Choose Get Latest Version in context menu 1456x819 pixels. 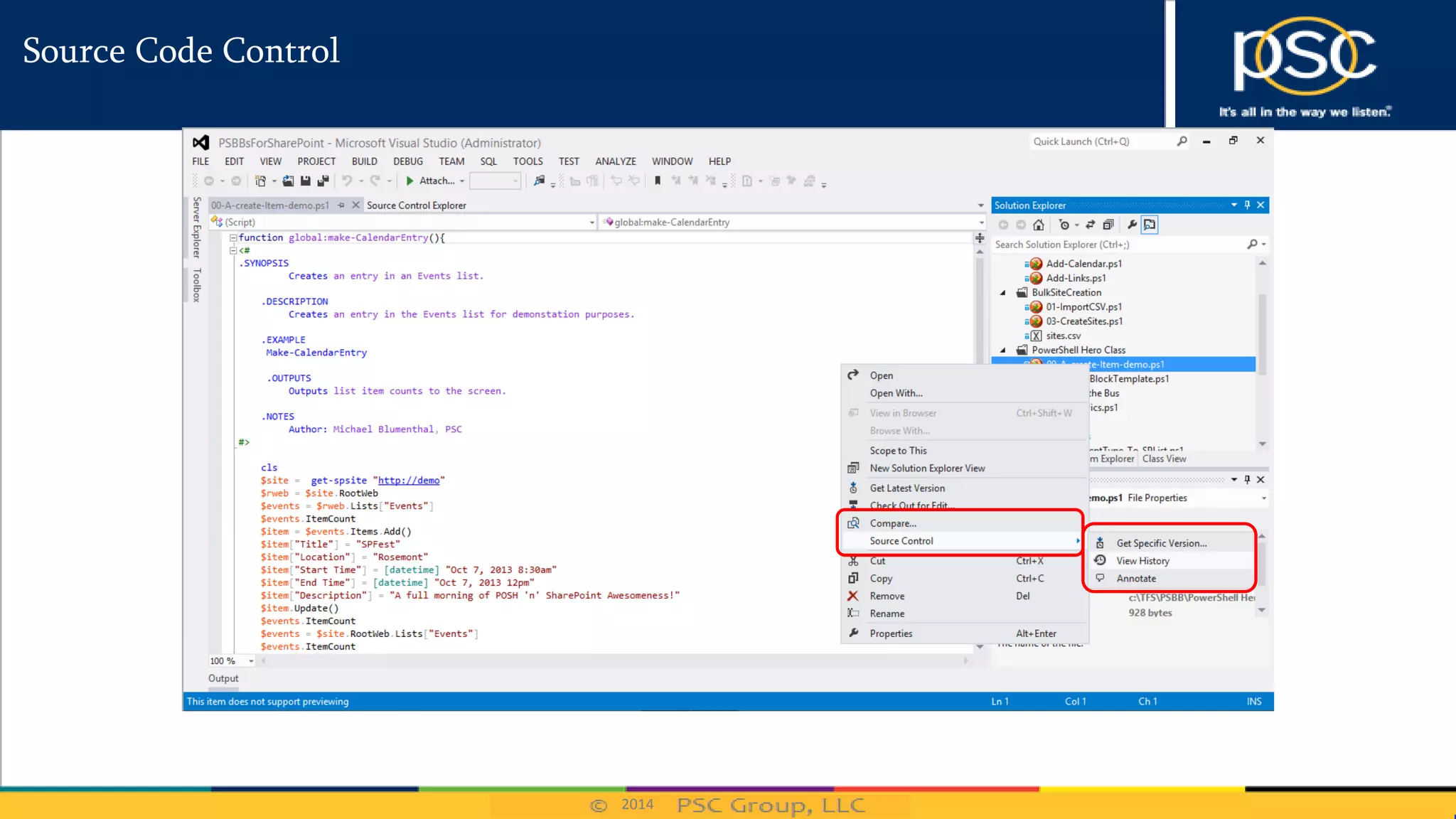[x=964, y=488]
